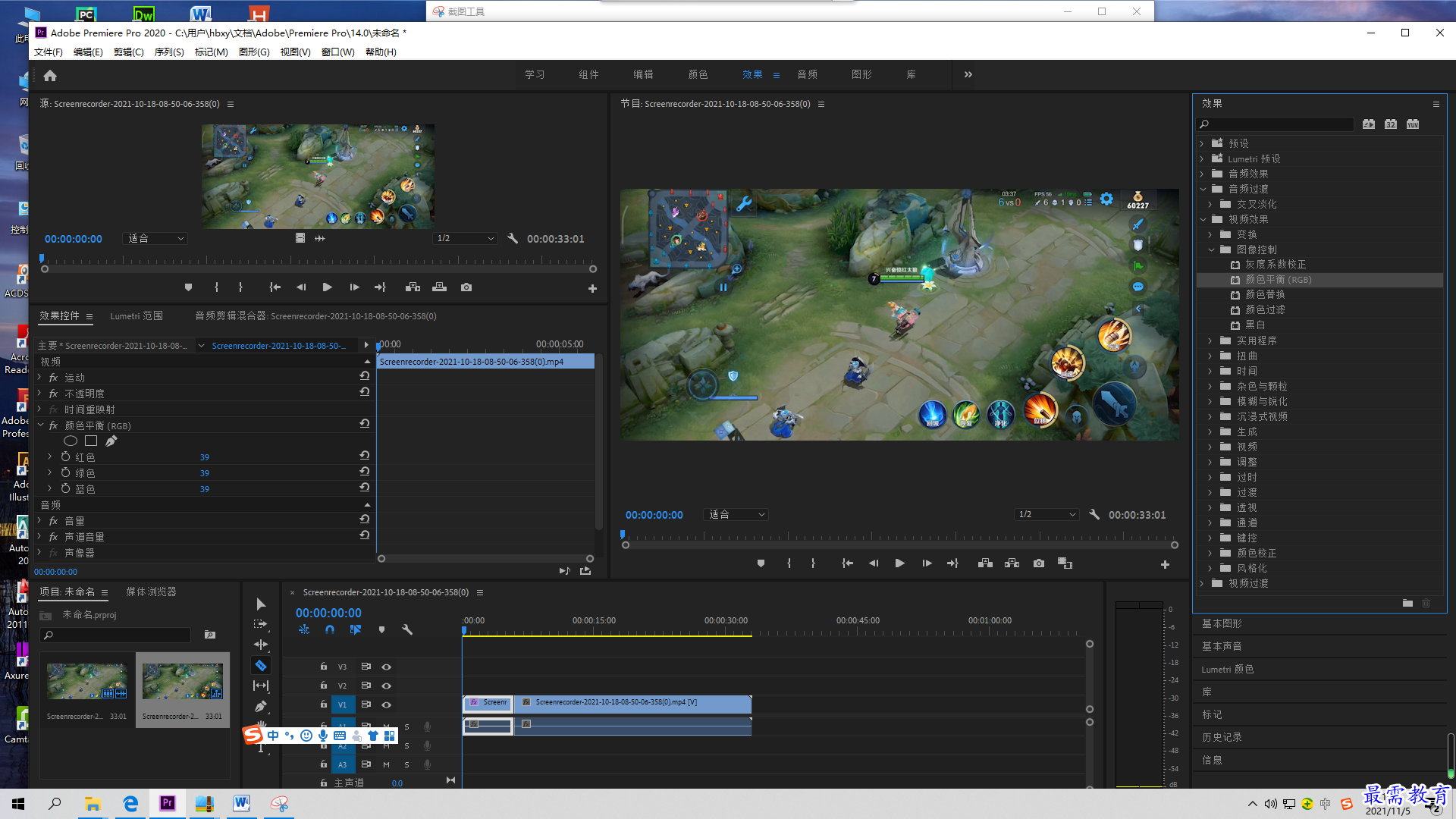Toggle animation stopwatch for 绿色
The height and width of the screenshot is (819, 1456).
(x=66, y=472)
